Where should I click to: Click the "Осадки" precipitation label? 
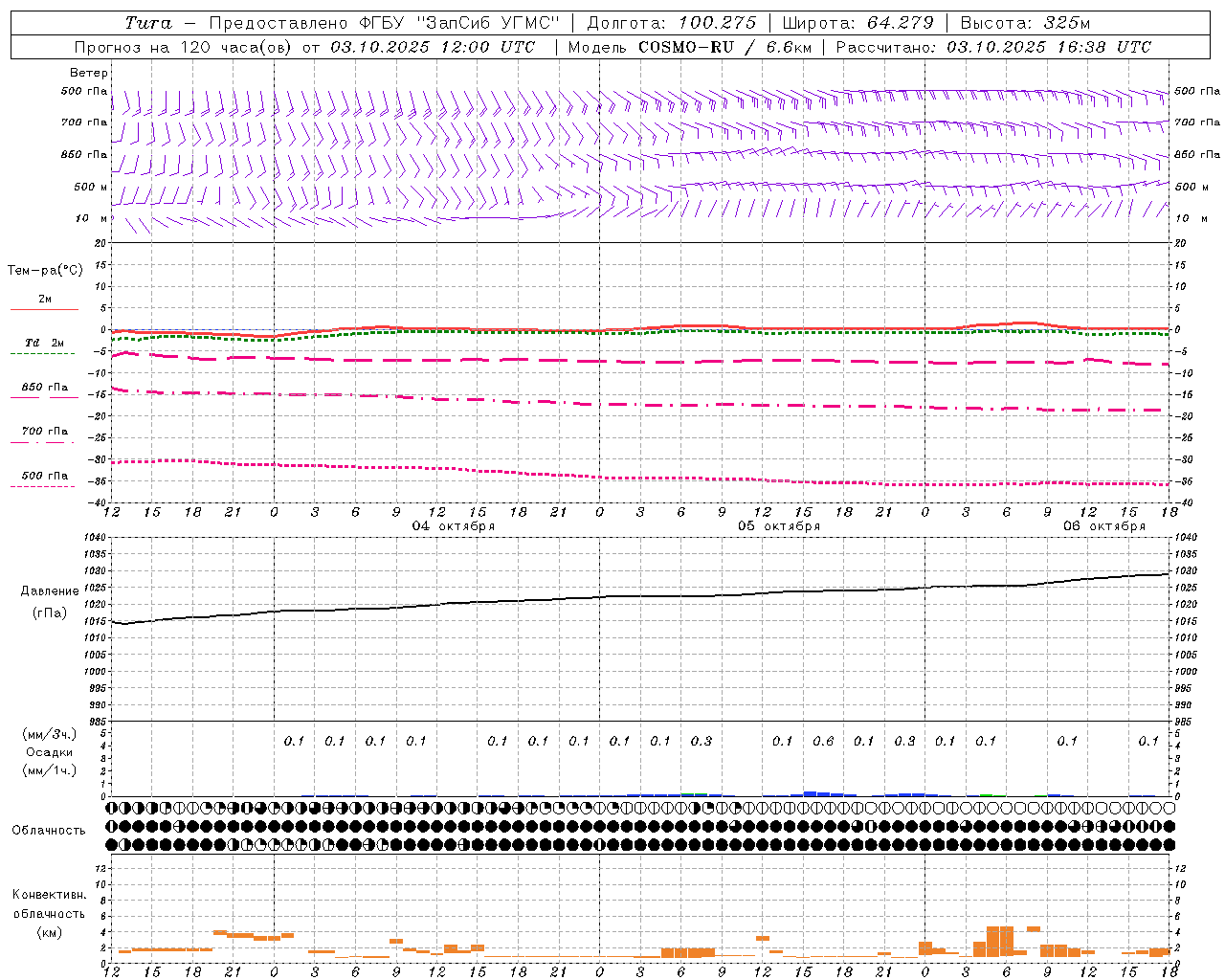[x=50, y=752]
